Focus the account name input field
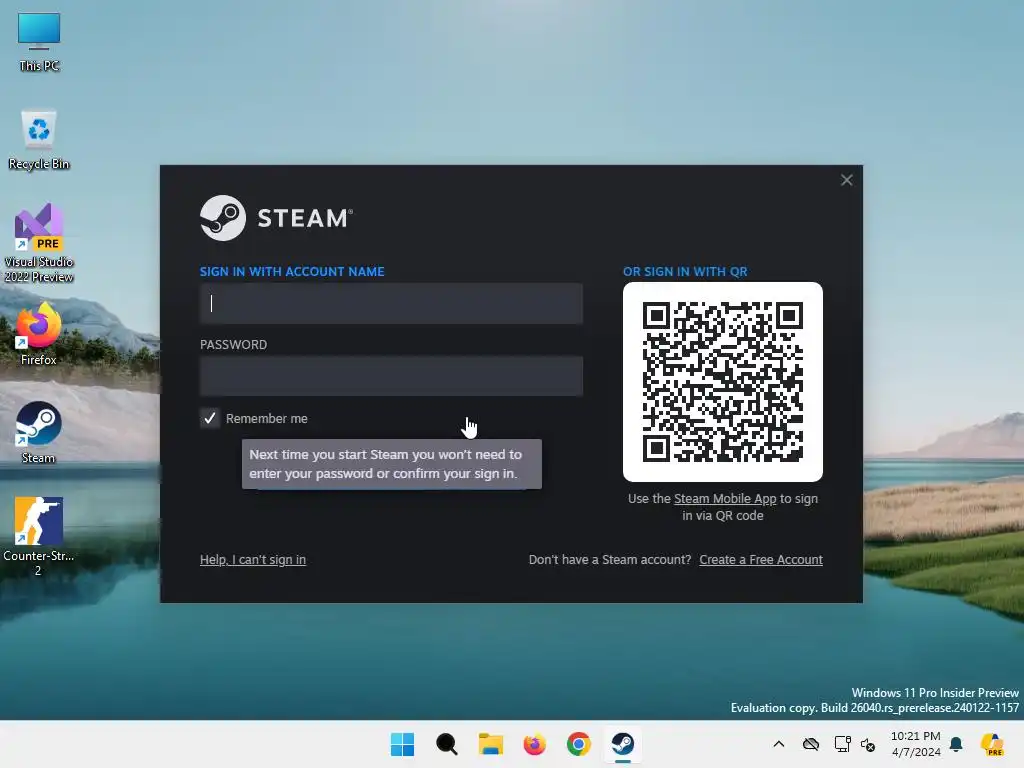The width and height of the screenshot is (1024, 768). 391,304
